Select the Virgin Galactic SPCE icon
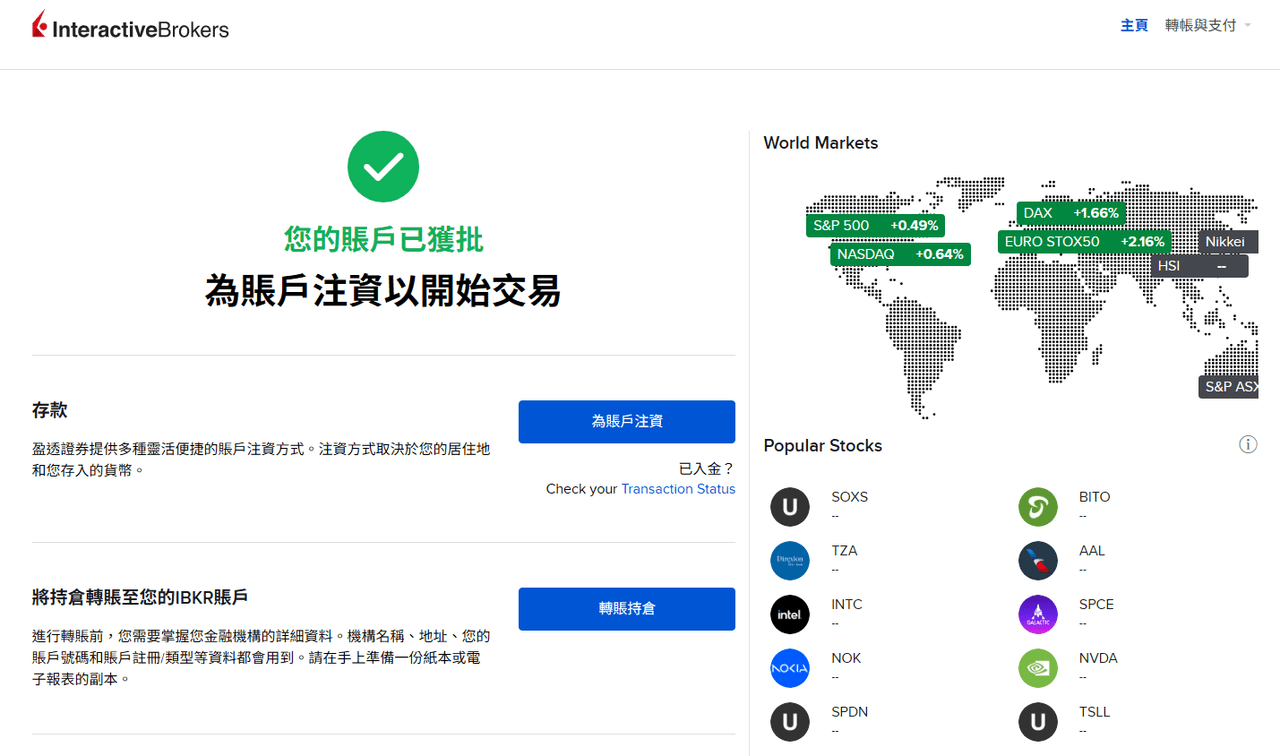Viewport: 1280px width, 756px height. tap(1038, 615)
